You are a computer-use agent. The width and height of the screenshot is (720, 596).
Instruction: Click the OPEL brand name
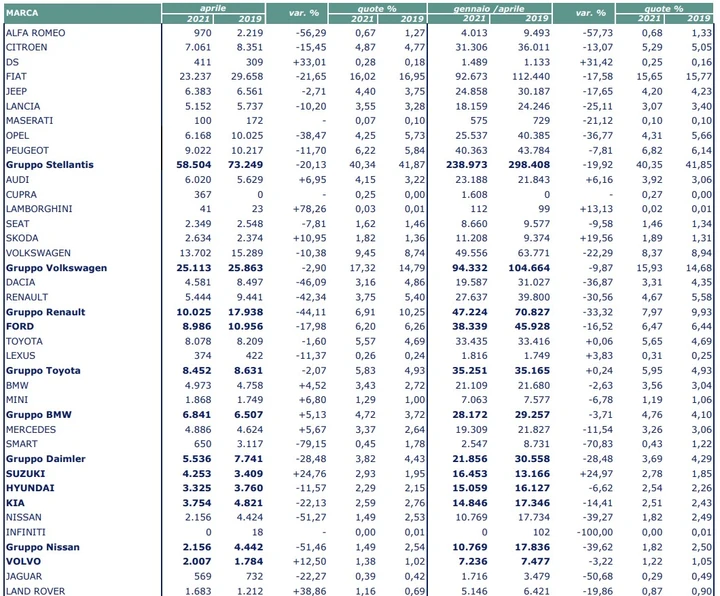pyautogui.click(x=17, y=136)
